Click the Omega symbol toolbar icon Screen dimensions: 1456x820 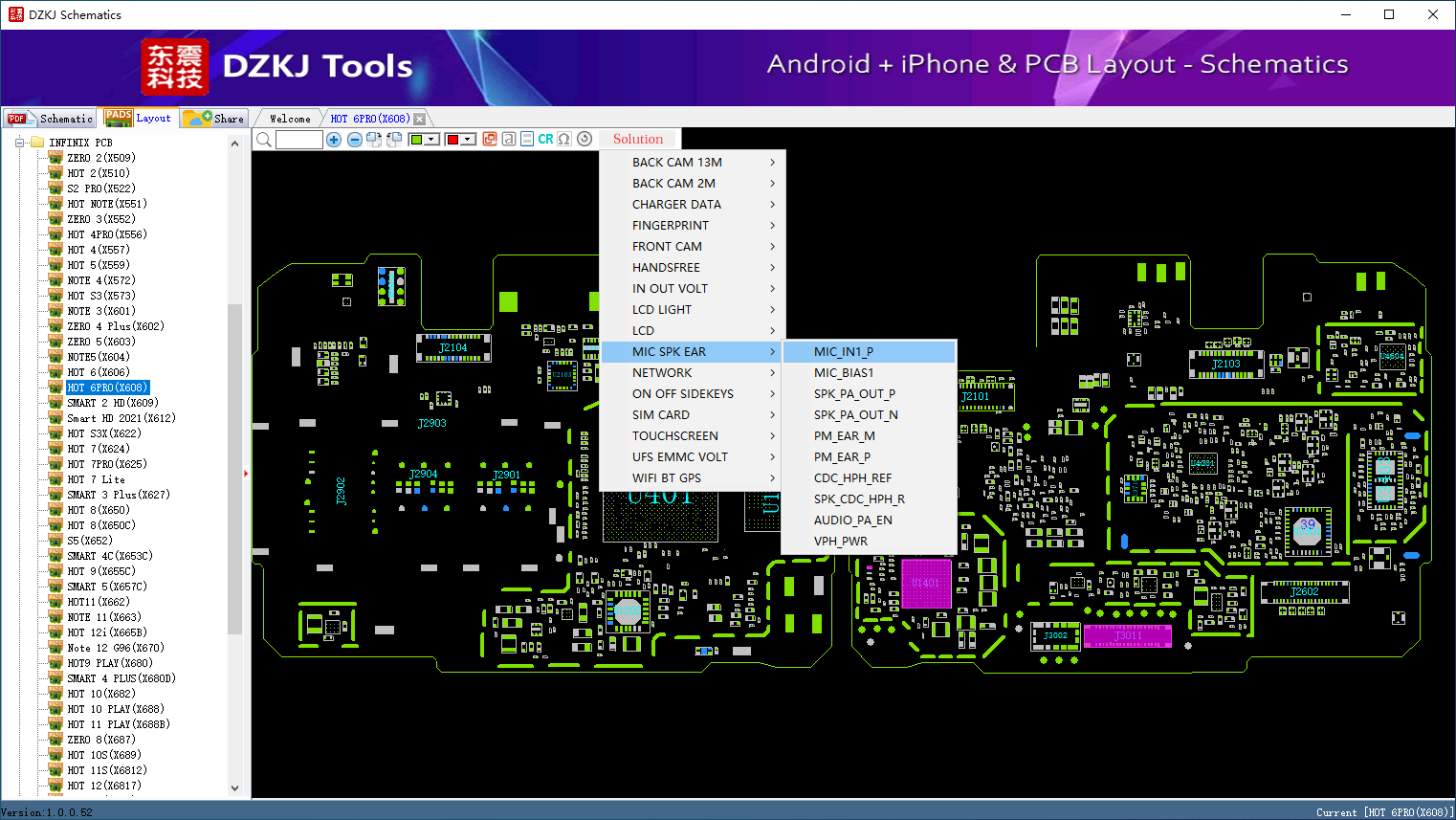click(x=564, y=139)
